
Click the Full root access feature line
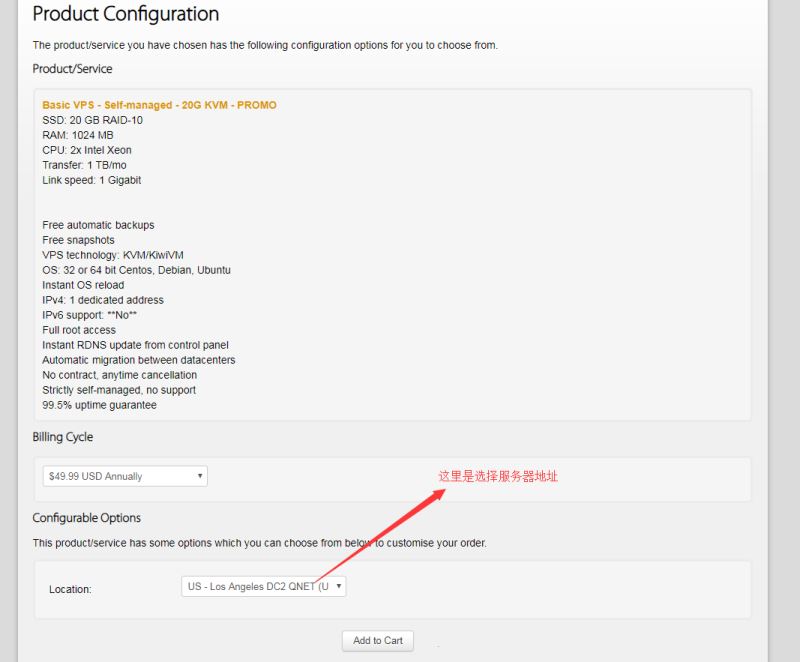point(79,330)
